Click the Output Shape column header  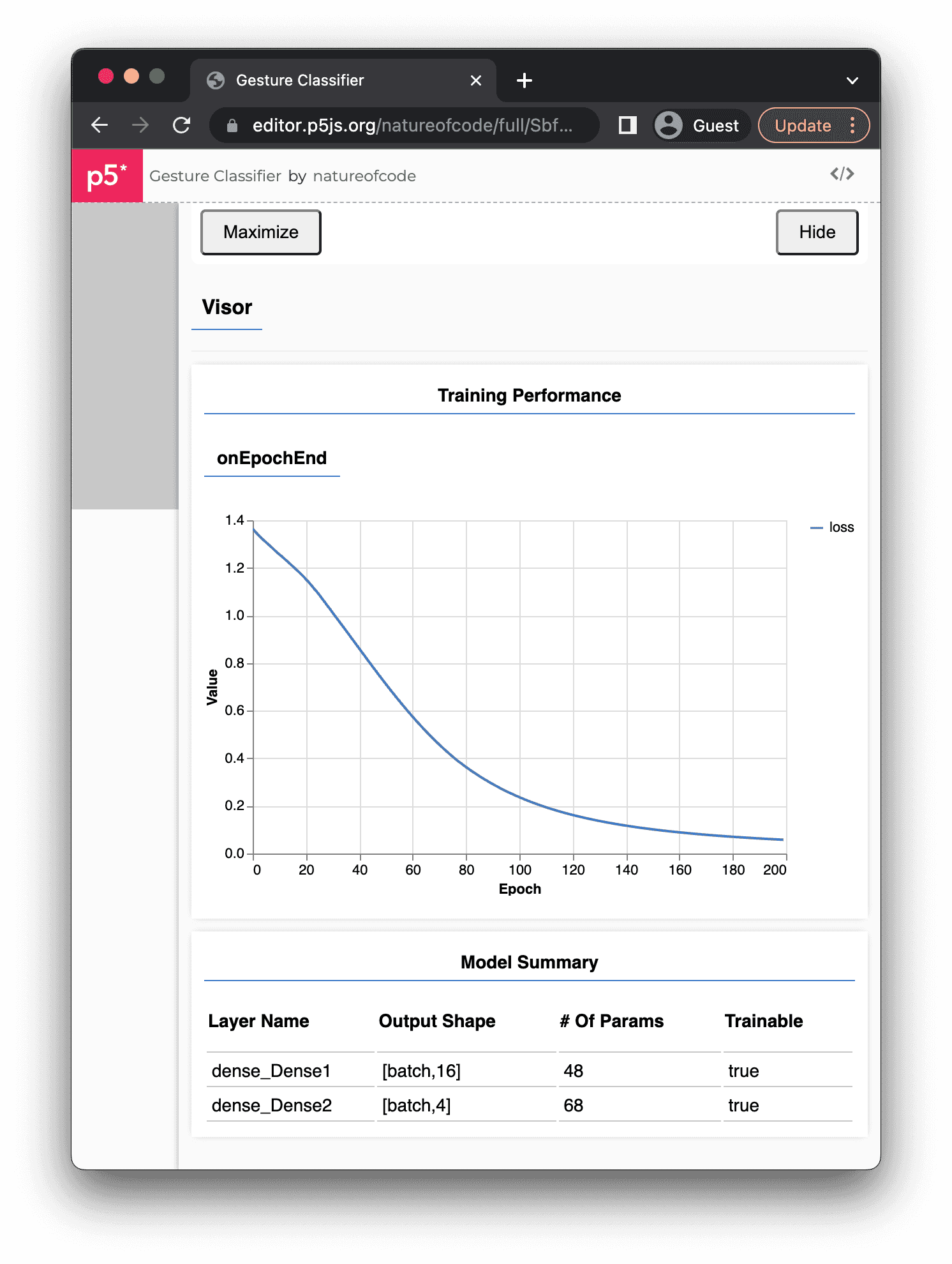[x=437, y=1021]
